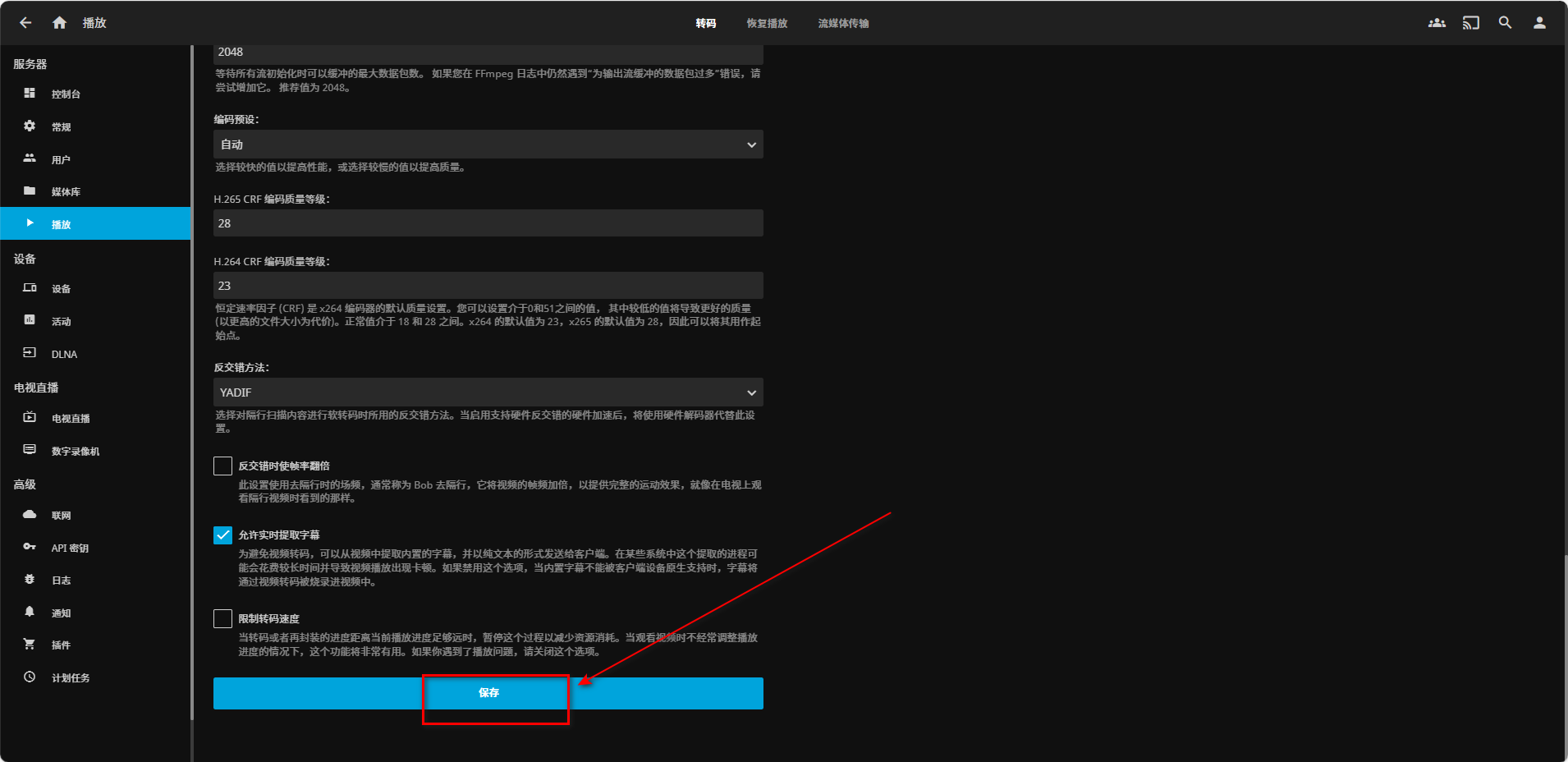This screenshot has height=762, width=1568.
Task: Open 控制台 dashboard in sidebar
Action: pos(66,94)
